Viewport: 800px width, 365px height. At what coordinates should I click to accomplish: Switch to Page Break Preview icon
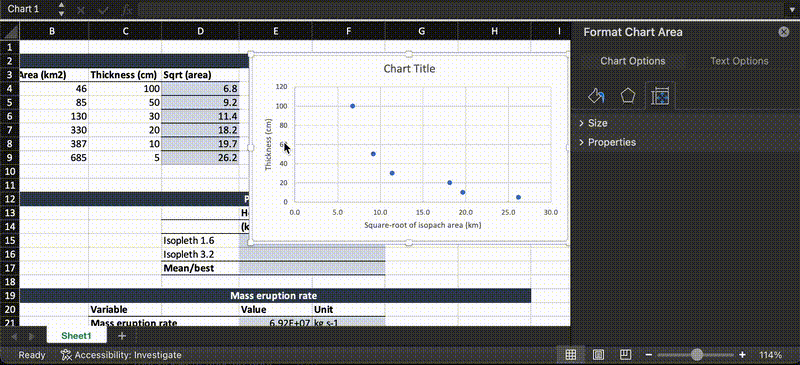[625, 354]
